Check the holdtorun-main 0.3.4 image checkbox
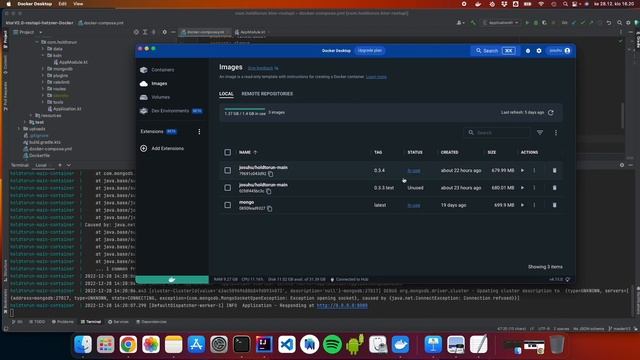This screenshot has height=360, width=640. (x=228, y=170)
